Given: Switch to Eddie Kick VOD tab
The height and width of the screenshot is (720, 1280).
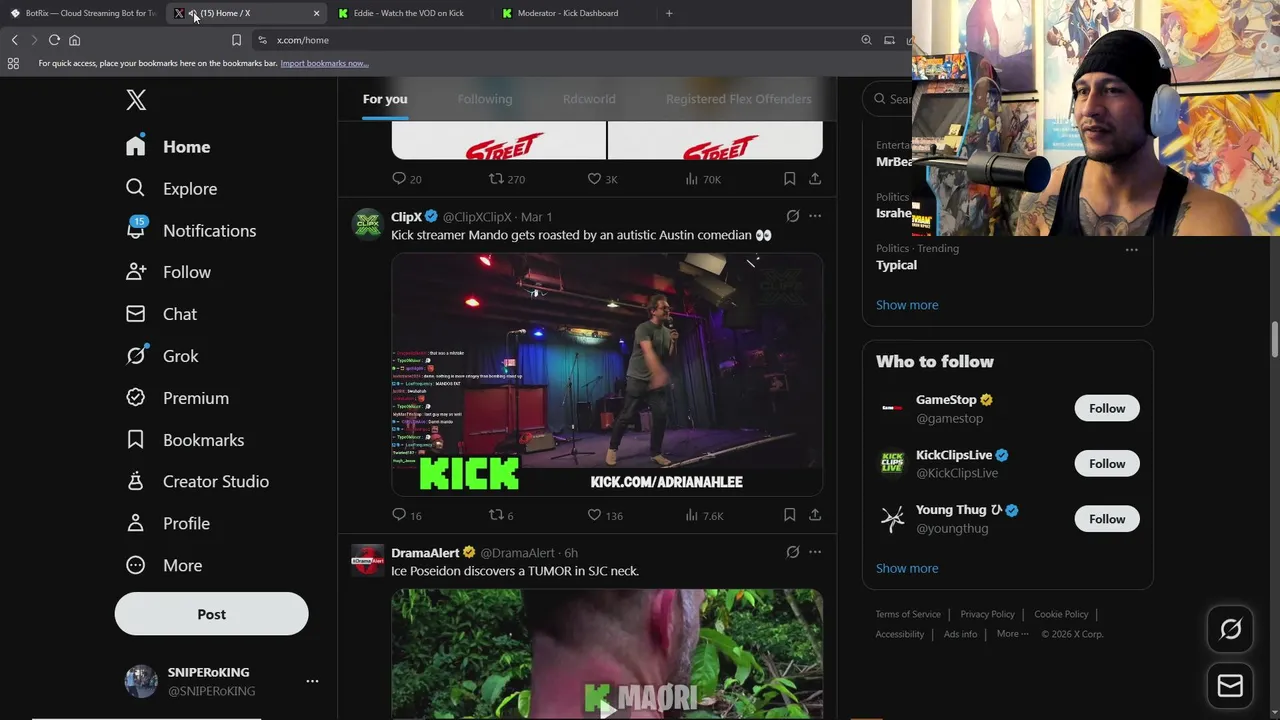Looking at the screenshot, I should [x=410, y=13].
